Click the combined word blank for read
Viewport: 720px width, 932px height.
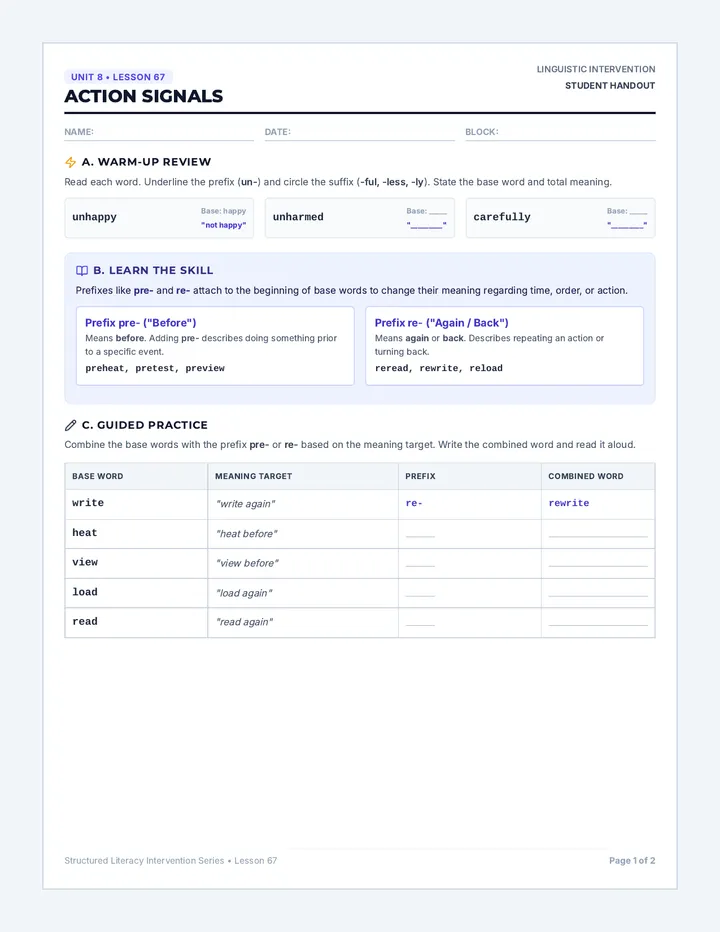tap(598, 622)
